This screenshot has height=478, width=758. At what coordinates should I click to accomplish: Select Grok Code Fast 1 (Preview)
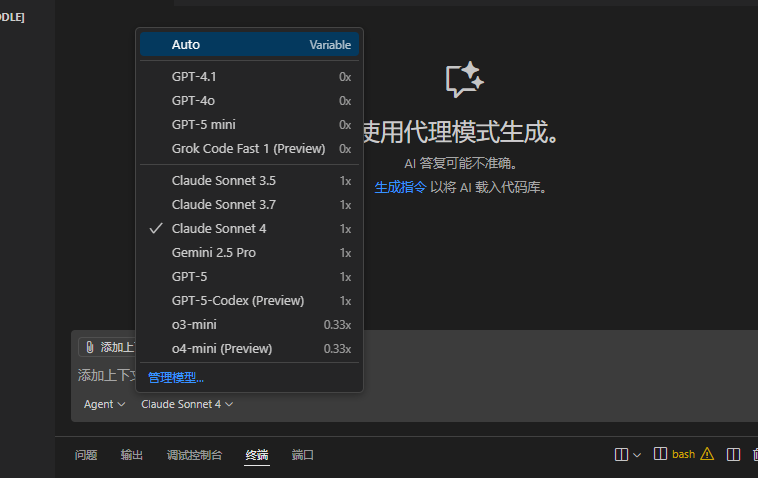tap(249, 148)
